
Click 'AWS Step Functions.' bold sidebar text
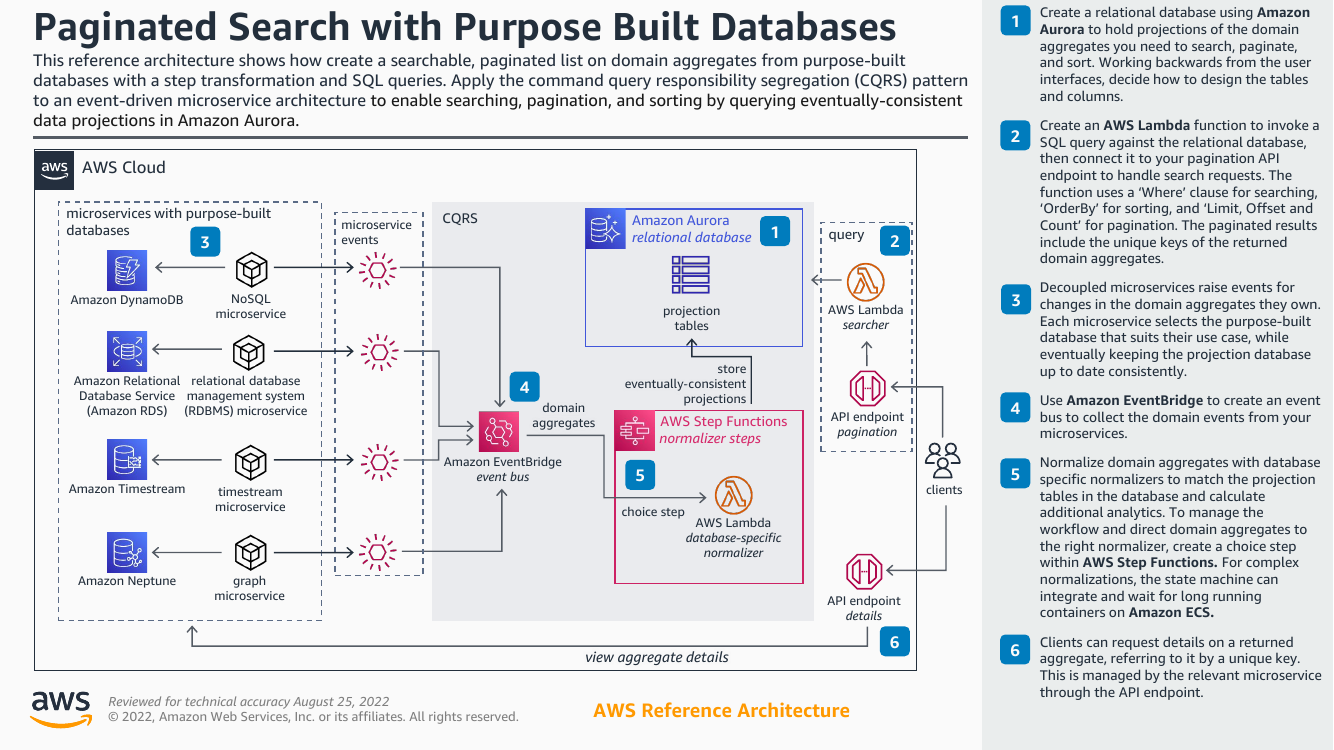1149,562
